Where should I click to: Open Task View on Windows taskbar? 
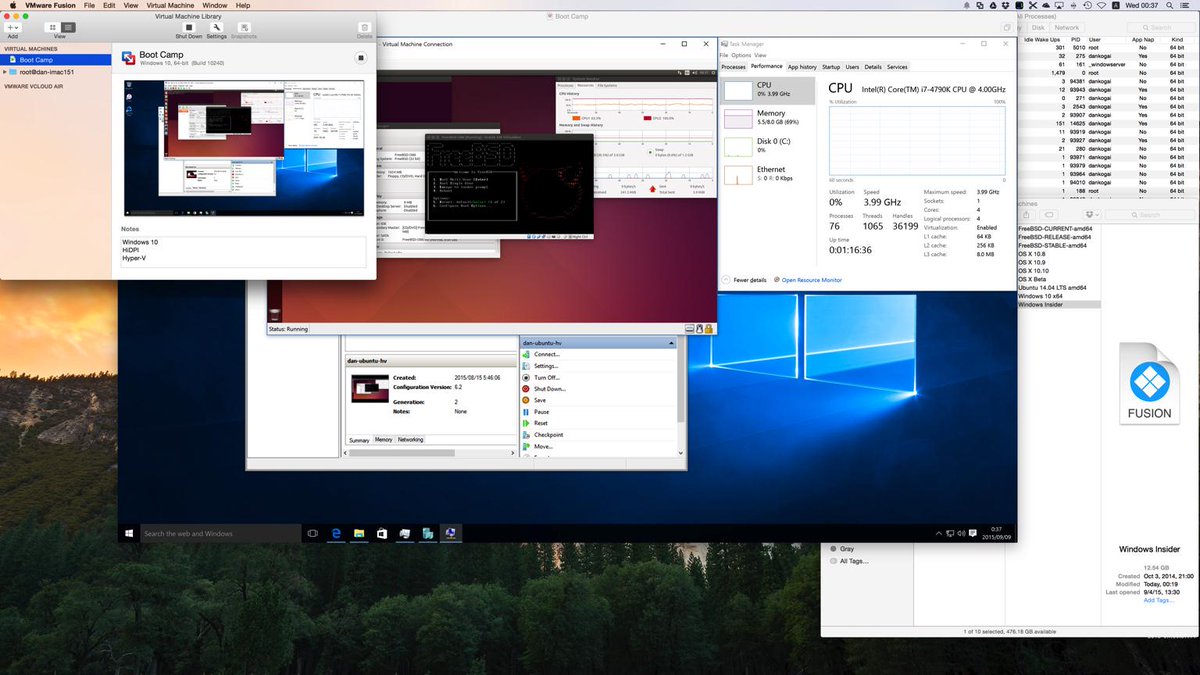[313, 534]
